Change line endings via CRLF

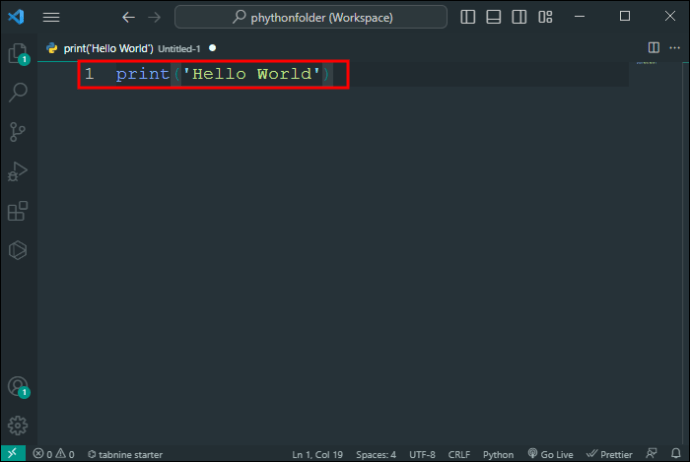coord(459,454)
